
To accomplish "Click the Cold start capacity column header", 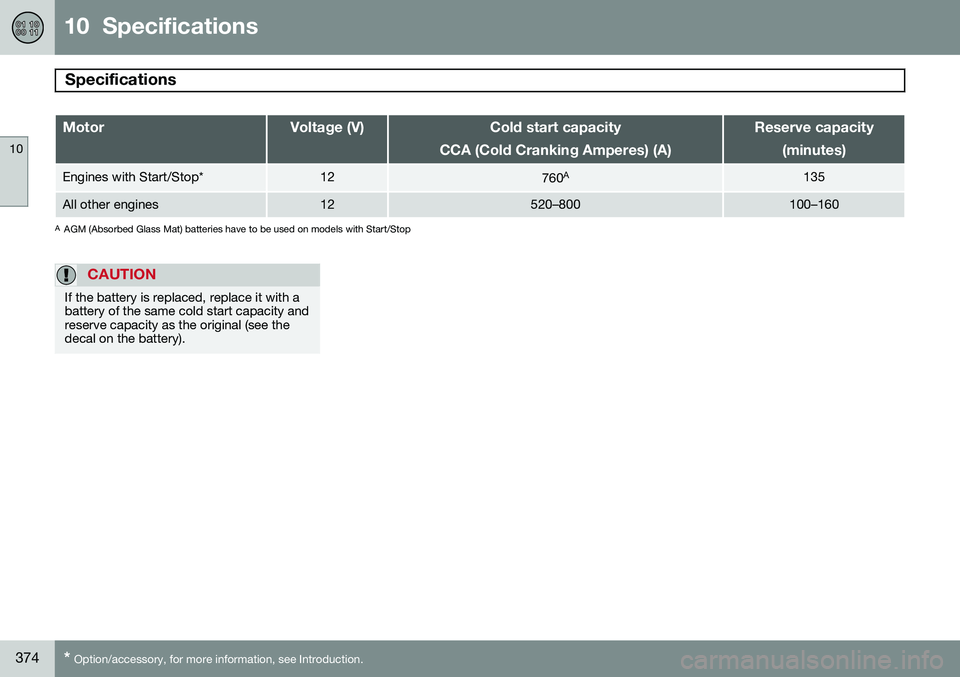I will point(555,139).
